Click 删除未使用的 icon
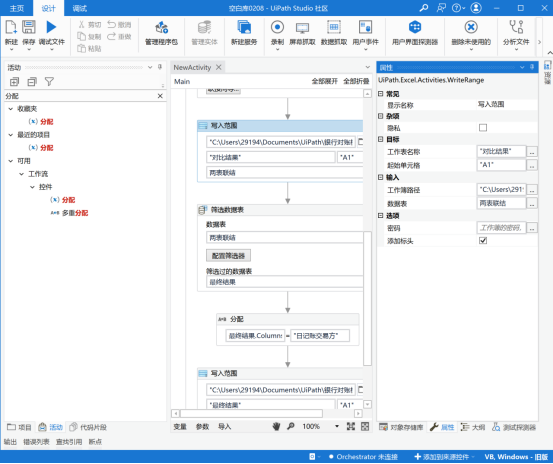 click(x=471, y=27)
